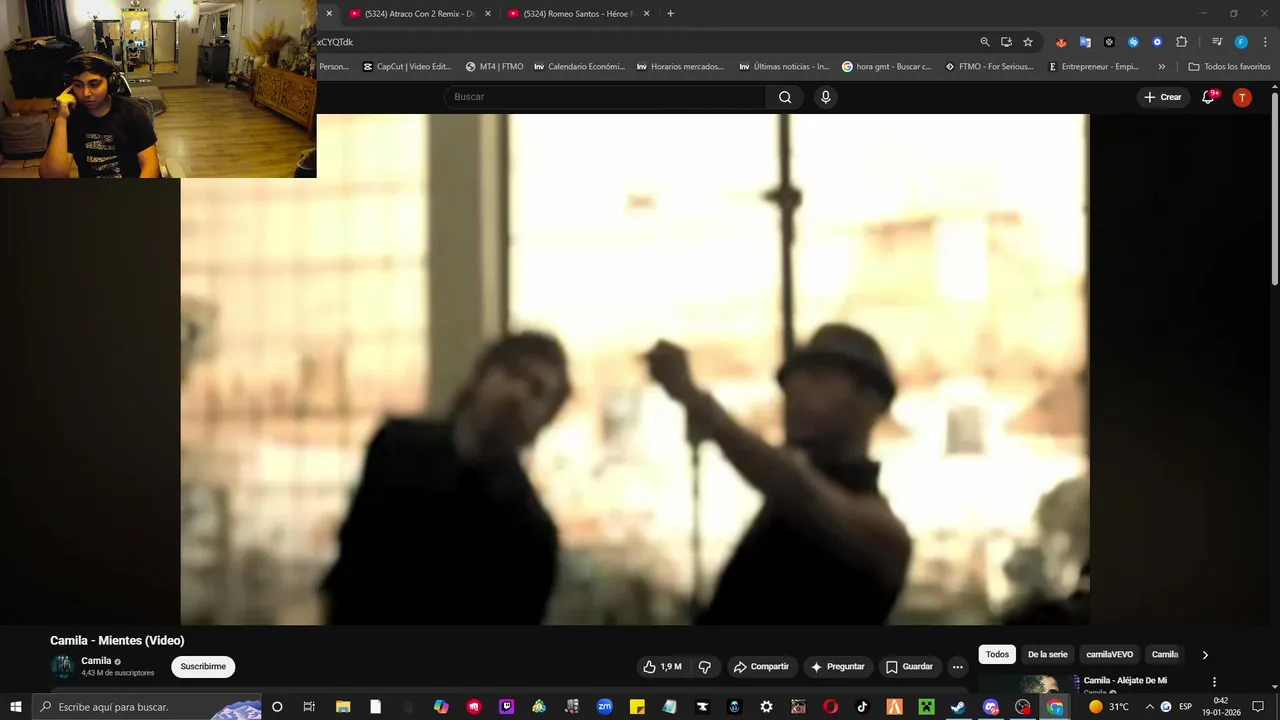Click the zoom magnifier in address bar

point(985,42)
